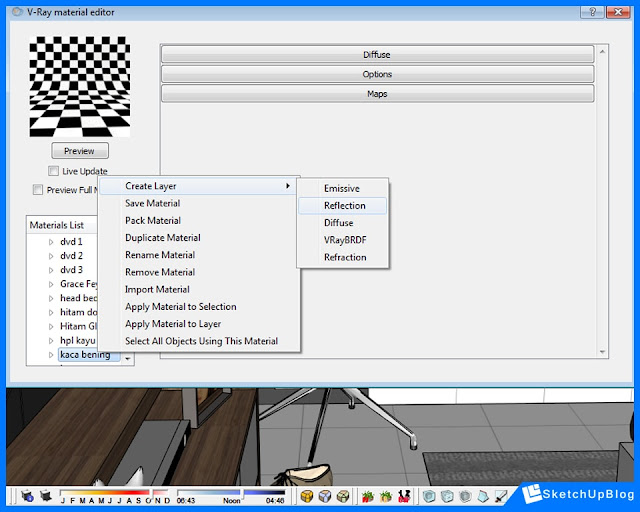
Task: Create a Diffuse layer from submenu
Action: [342, 223]
